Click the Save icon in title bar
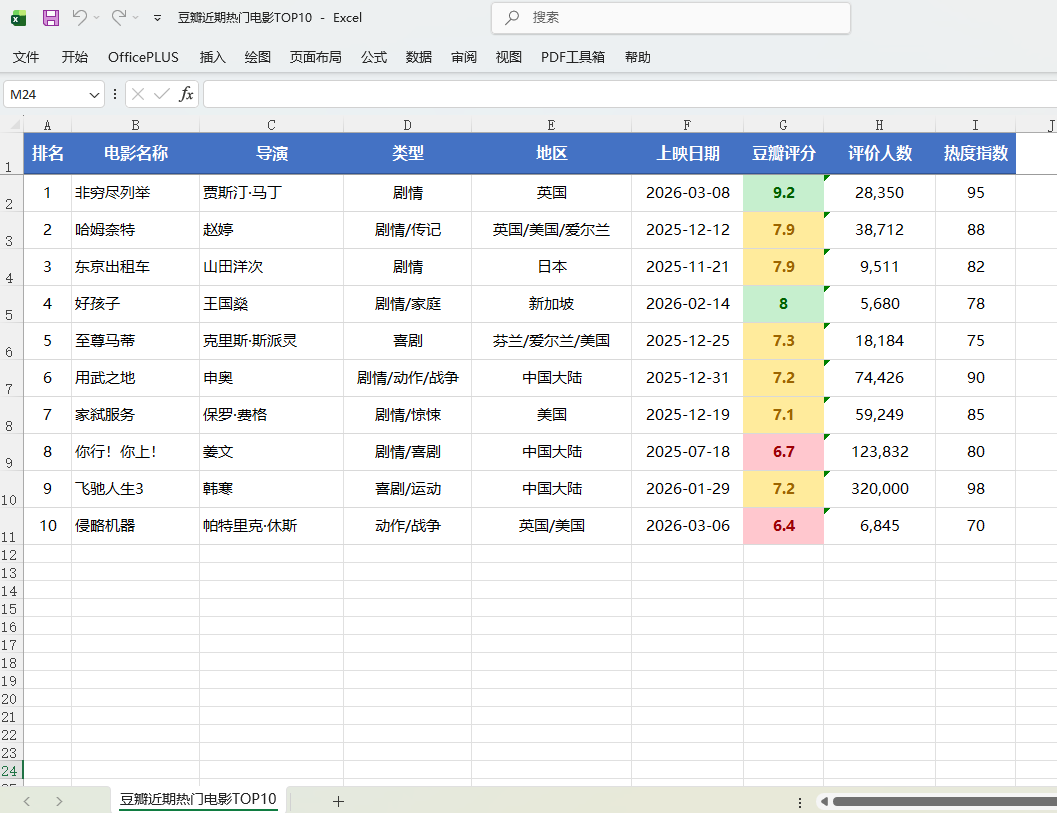 51,18
